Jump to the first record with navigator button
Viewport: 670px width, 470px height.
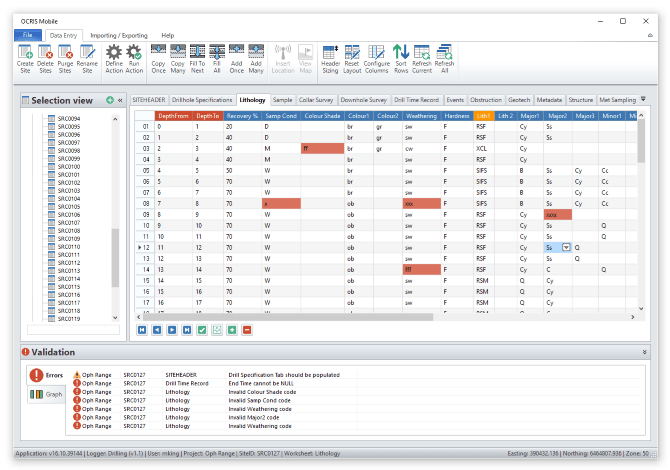(x=142, y=329)
